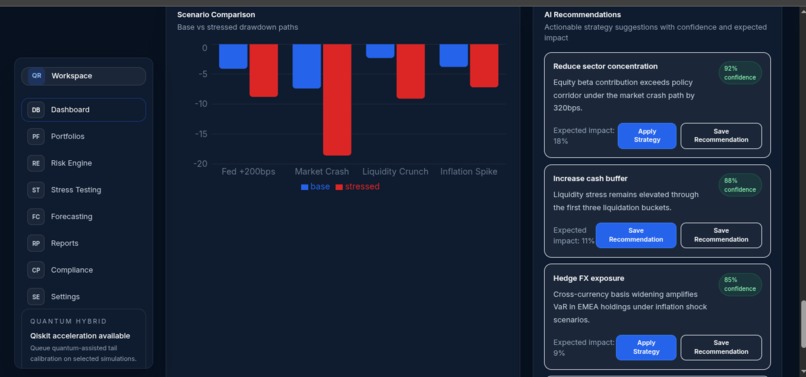Open the Dashboard menu item
This screenshot has height=377, width=806.
[x=83, y=110]
